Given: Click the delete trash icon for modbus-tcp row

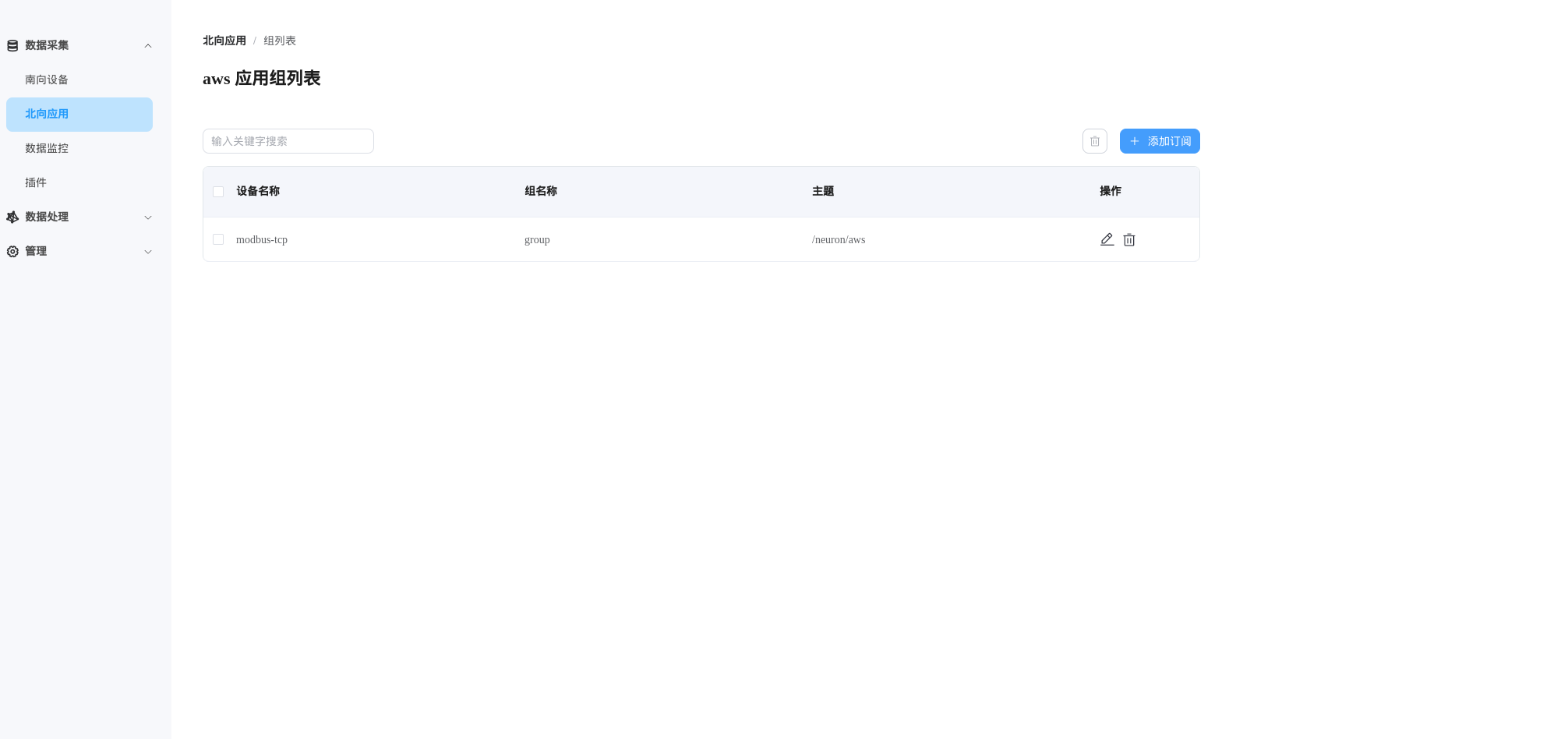Looking at the screenshot, I should pos(1128,239).
